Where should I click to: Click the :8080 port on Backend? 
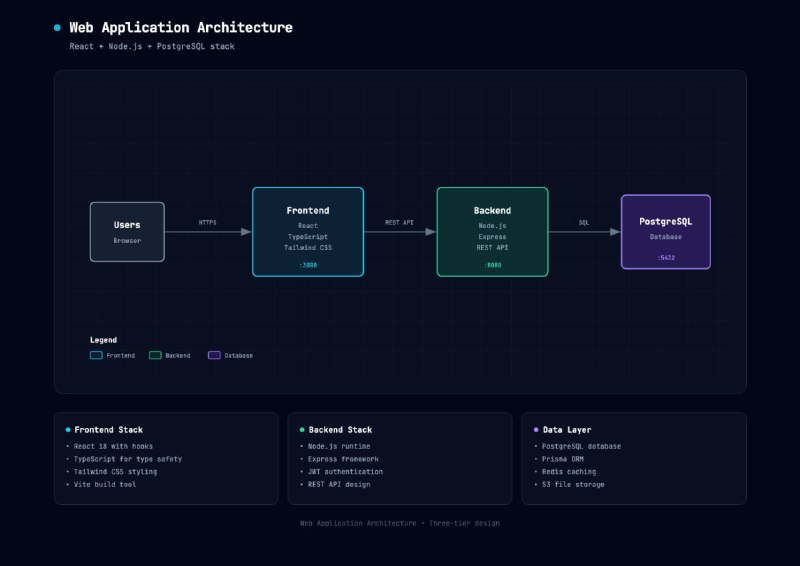(x=492, y=265)
